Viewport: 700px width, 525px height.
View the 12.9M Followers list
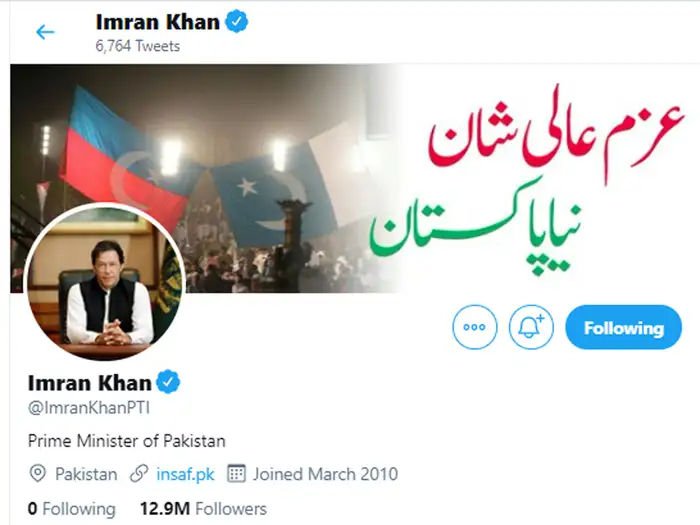[203, 508]
